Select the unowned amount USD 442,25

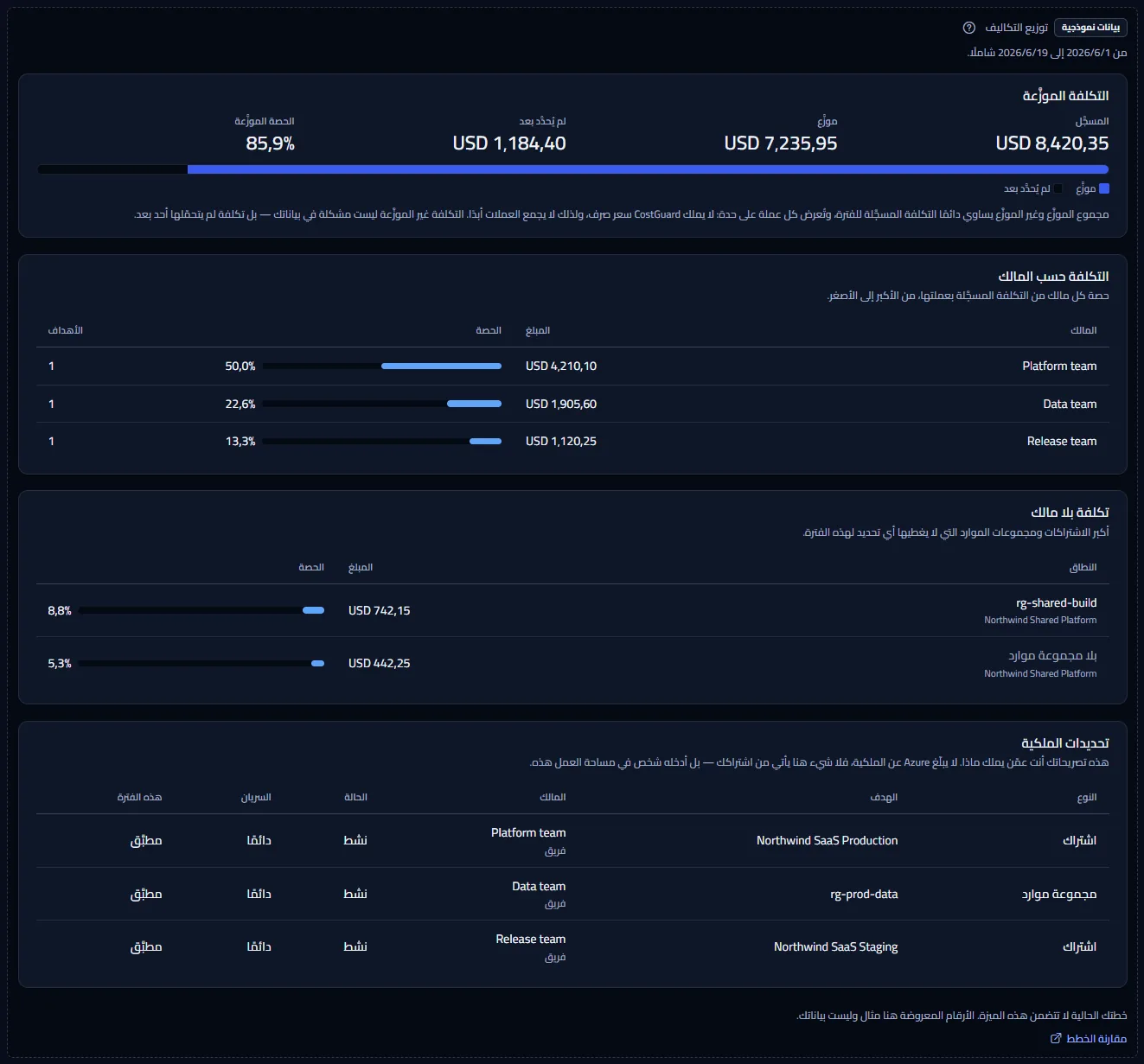(380, 664)
